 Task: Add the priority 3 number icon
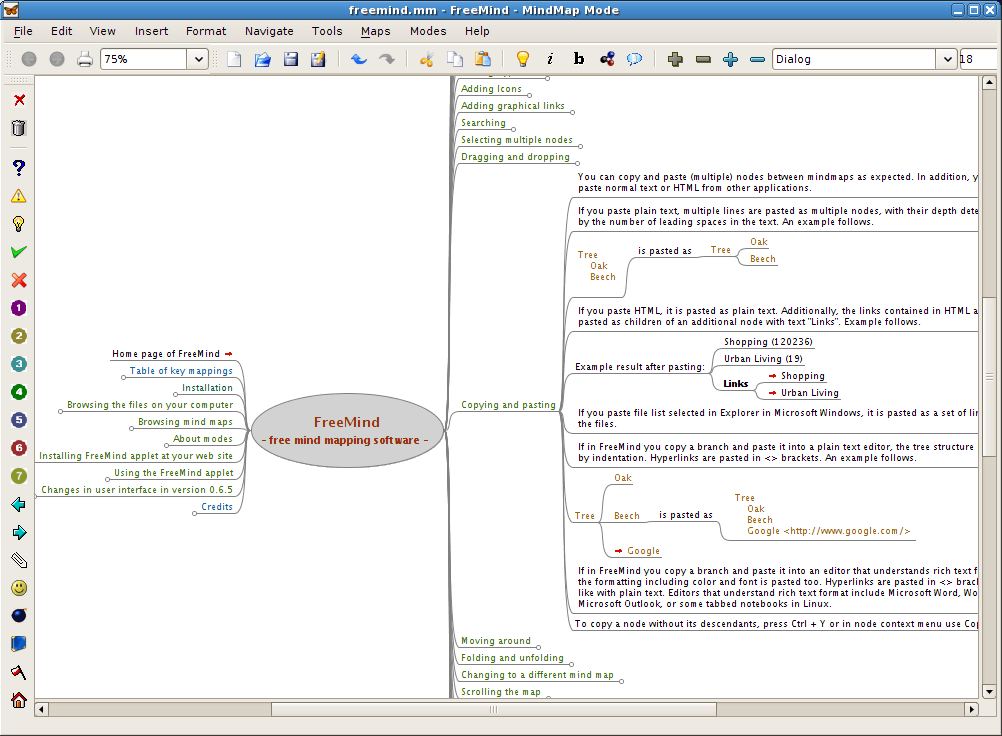(19, 364)
